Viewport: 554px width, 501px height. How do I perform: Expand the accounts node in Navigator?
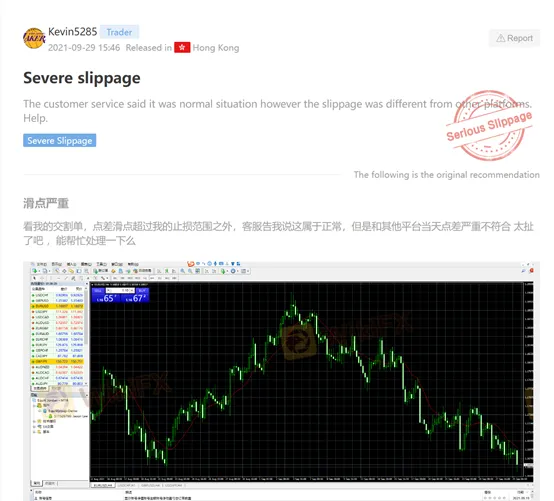point(34,406)
